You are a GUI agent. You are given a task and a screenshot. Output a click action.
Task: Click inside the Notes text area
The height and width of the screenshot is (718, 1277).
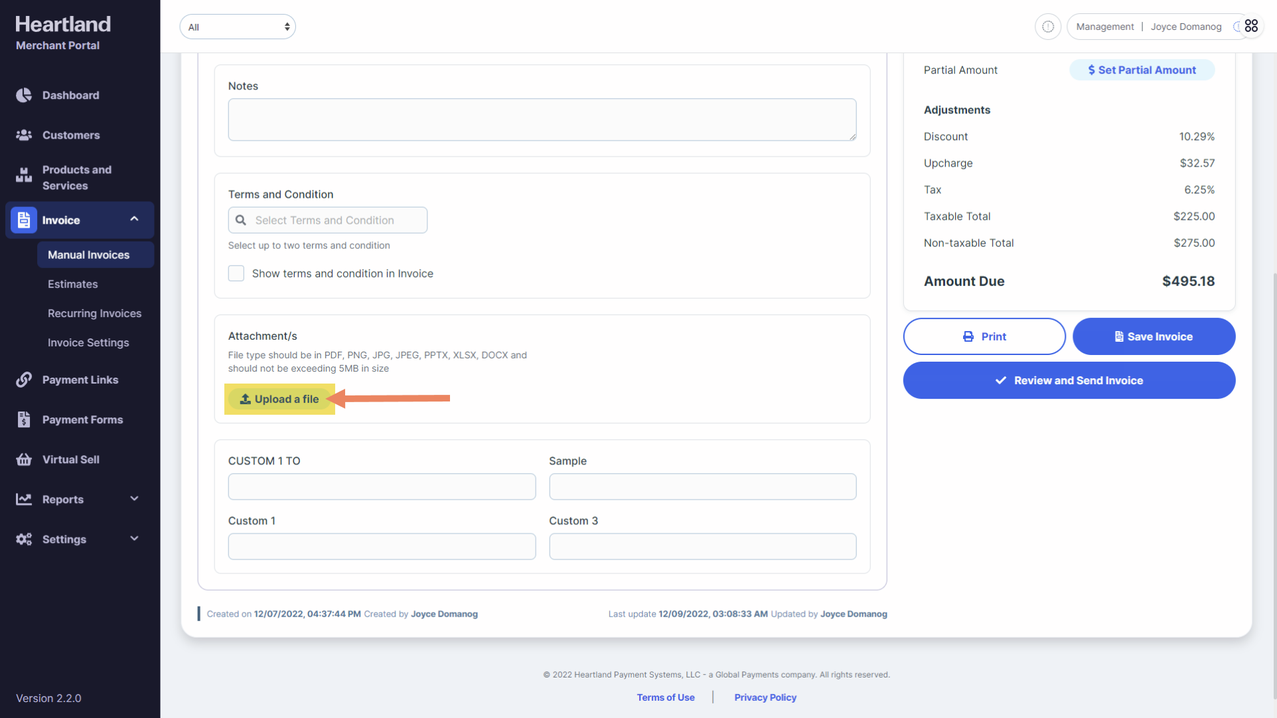coord(541,120)
